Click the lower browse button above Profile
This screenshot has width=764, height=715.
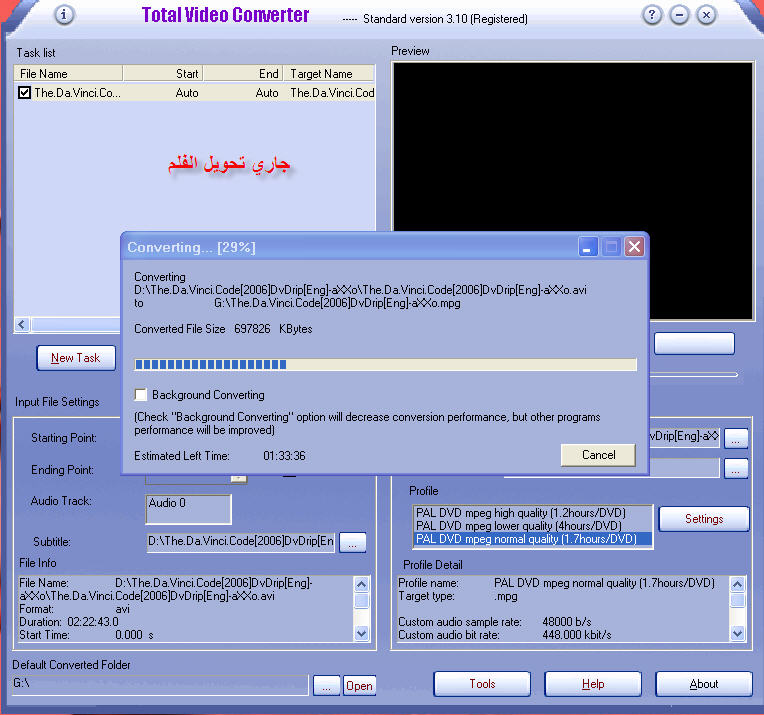tap(736, 468)
